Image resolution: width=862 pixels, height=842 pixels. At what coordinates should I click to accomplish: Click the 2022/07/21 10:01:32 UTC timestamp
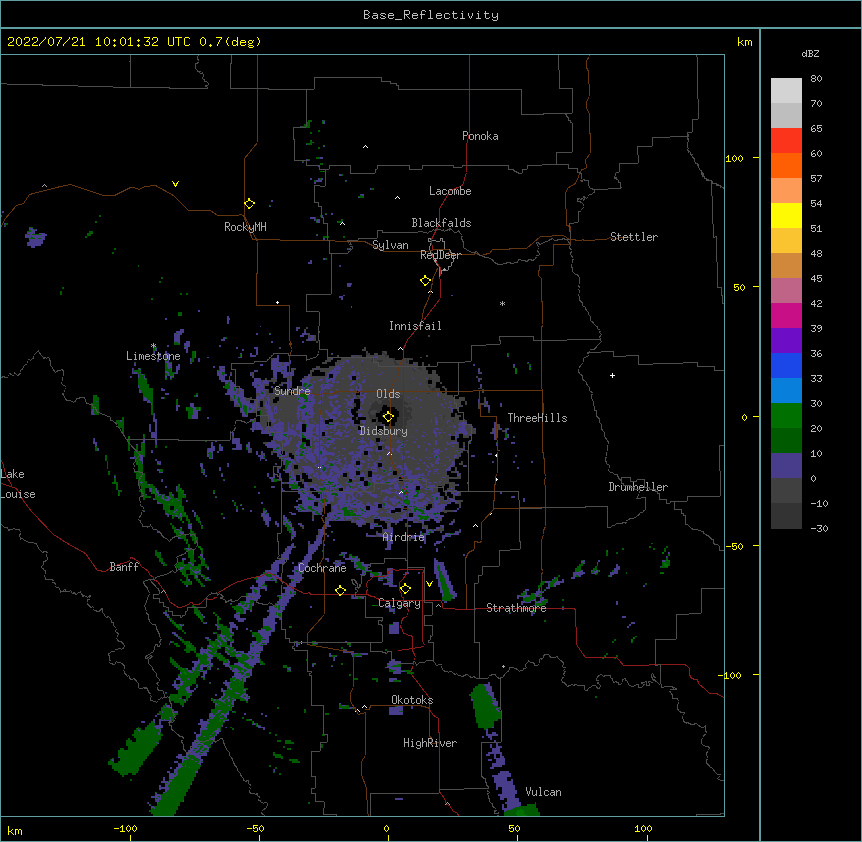point(99,42)
